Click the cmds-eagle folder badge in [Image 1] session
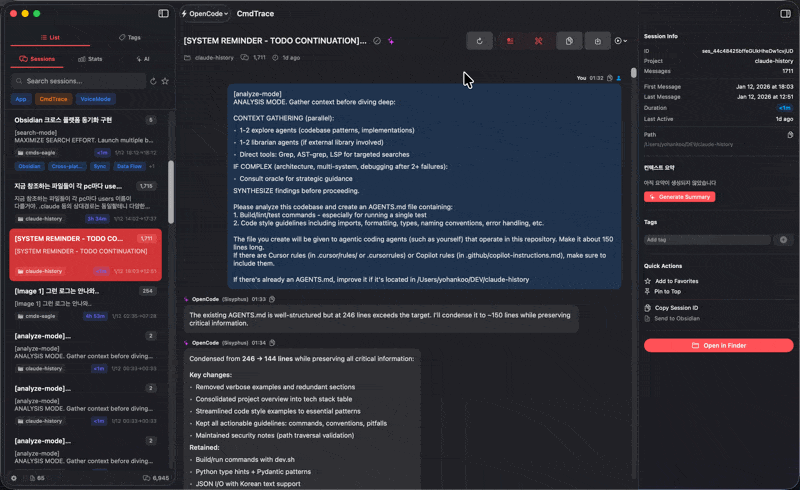The image size is (800, 490). click(36, 316)
